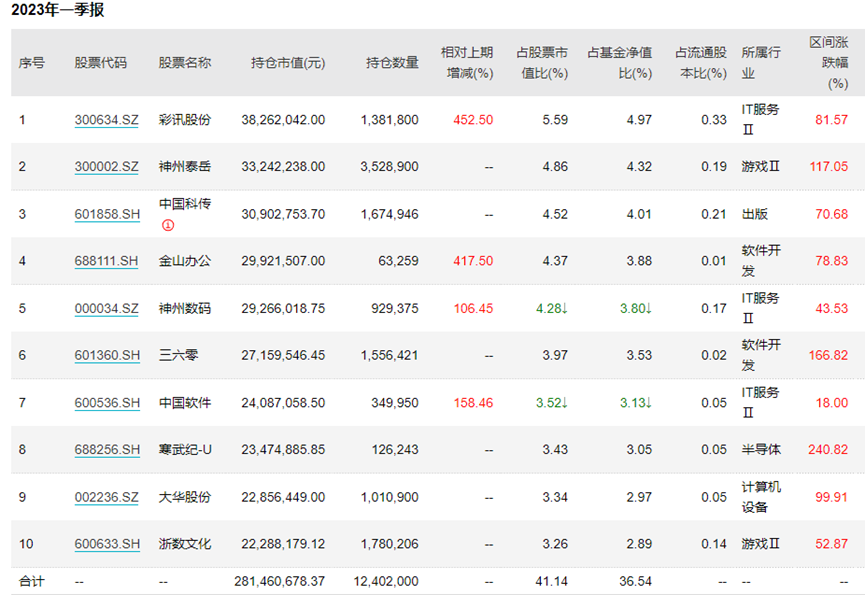Click the 股票名称 column header
Image resolution: width=865 pixels, height=595 pixels.
[x=185, y=63]
